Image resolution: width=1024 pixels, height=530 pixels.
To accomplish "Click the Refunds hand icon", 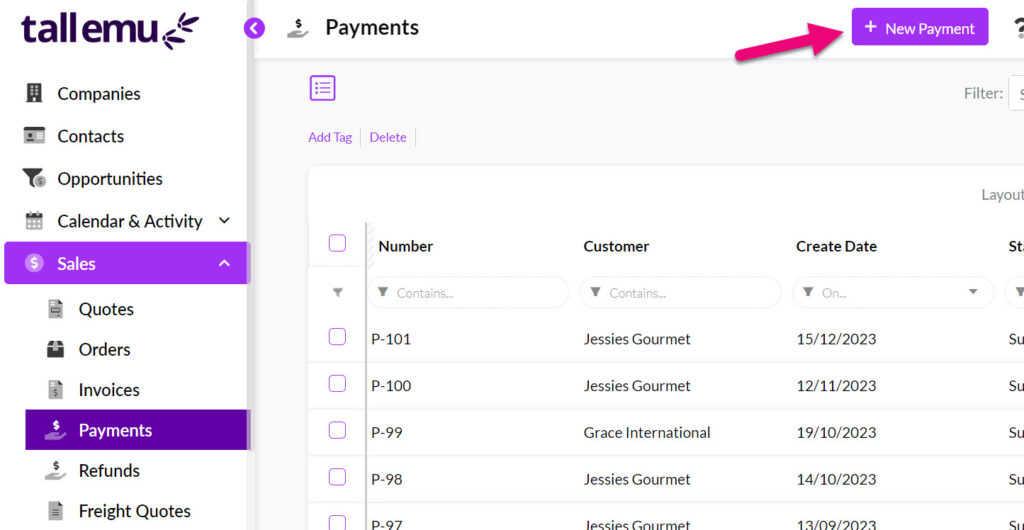I will (x=56, y=470).
